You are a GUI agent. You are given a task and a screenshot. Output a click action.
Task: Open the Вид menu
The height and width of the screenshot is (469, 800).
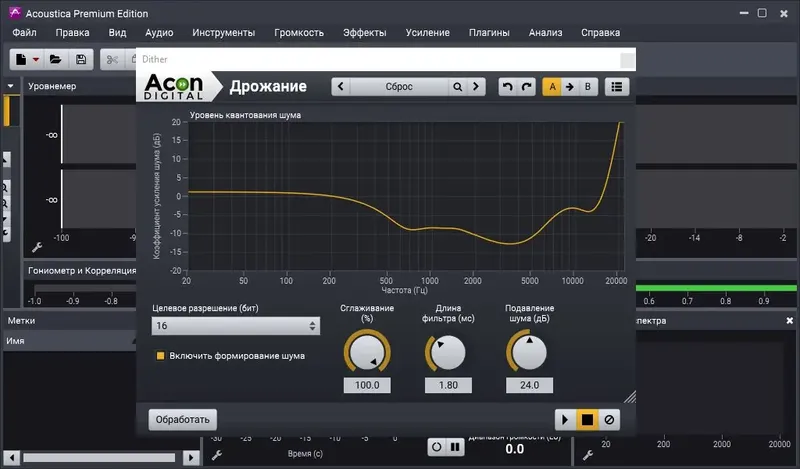(117, 33)
